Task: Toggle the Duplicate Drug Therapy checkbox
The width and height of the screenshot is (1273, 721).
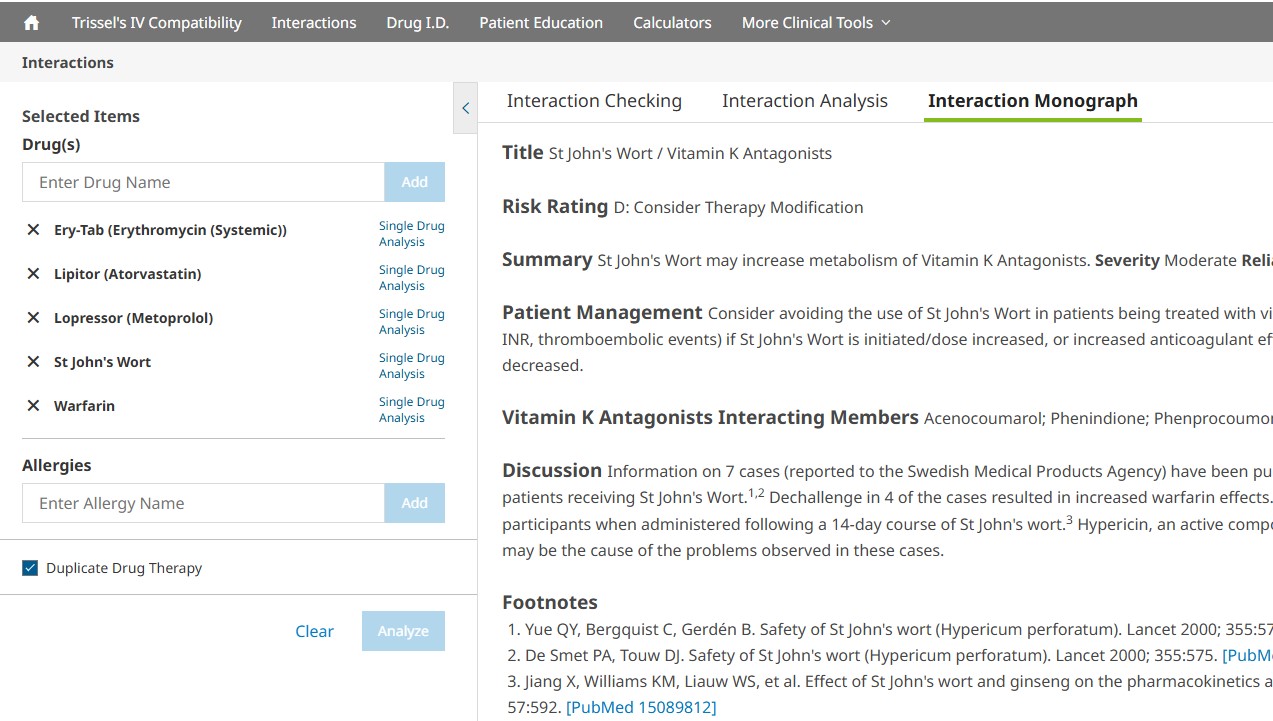Action: pyautogui.click(x=30, y=568)
